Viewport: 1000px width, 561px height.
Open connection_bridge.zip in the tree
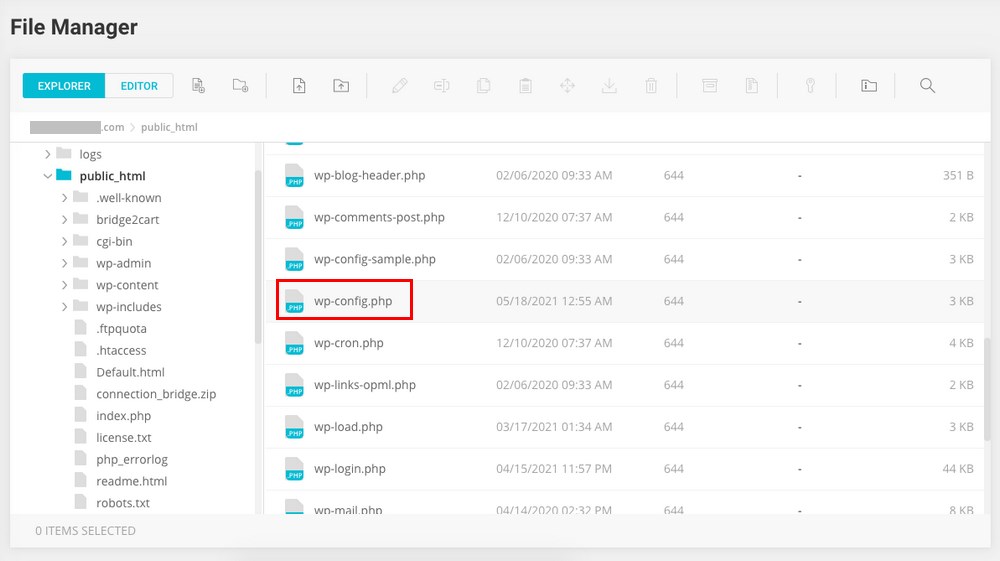[156, 394]
